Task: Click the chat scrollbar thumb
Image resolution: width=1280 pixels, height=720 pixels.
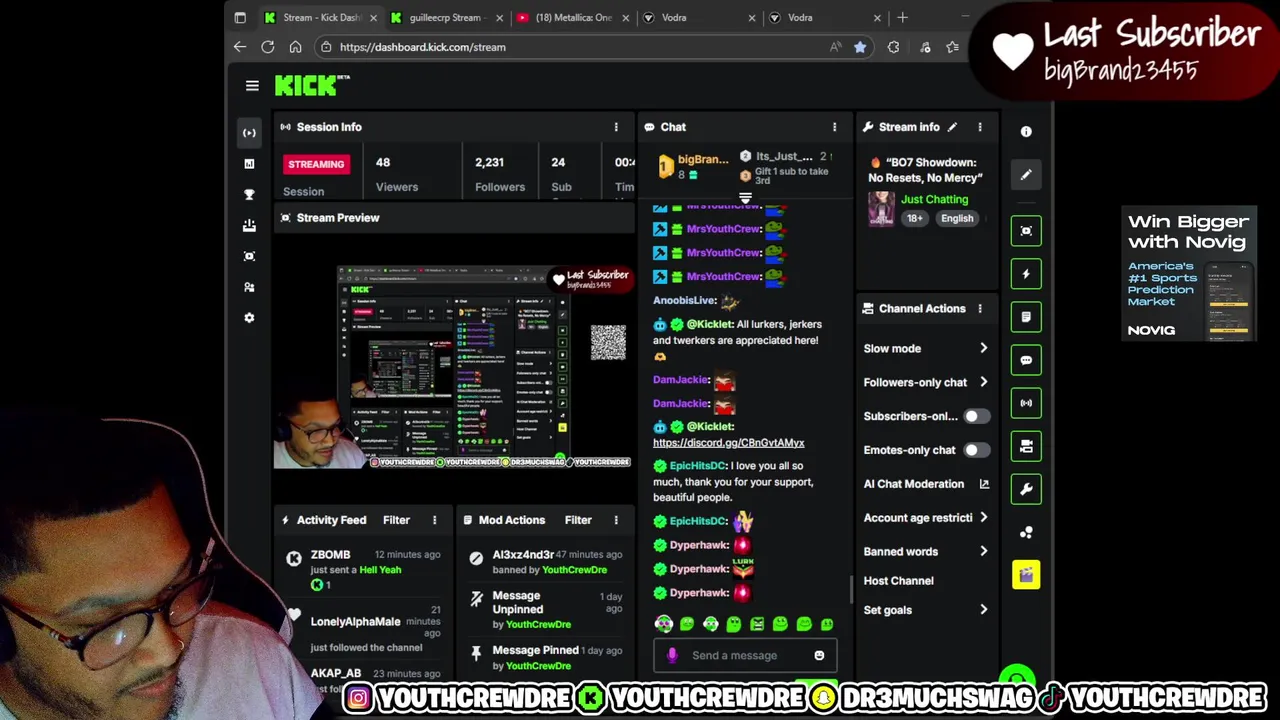Action: point(852,590)
